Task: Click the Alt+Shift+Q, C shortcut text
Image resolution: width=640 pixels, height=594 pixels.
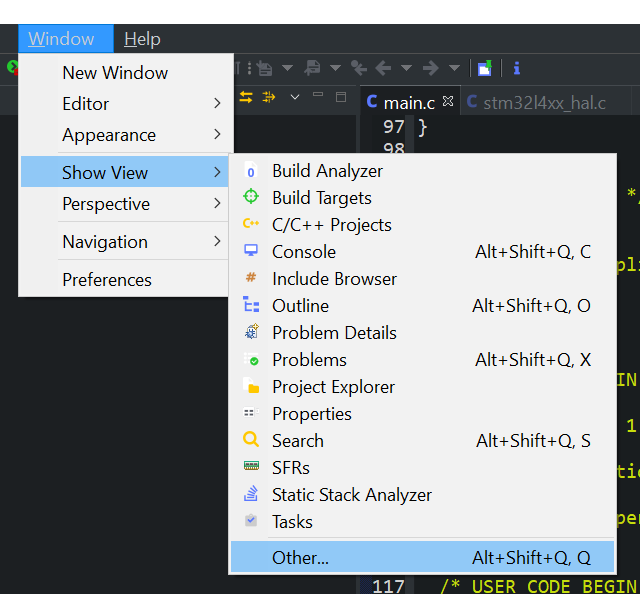Action: point(533,252)
